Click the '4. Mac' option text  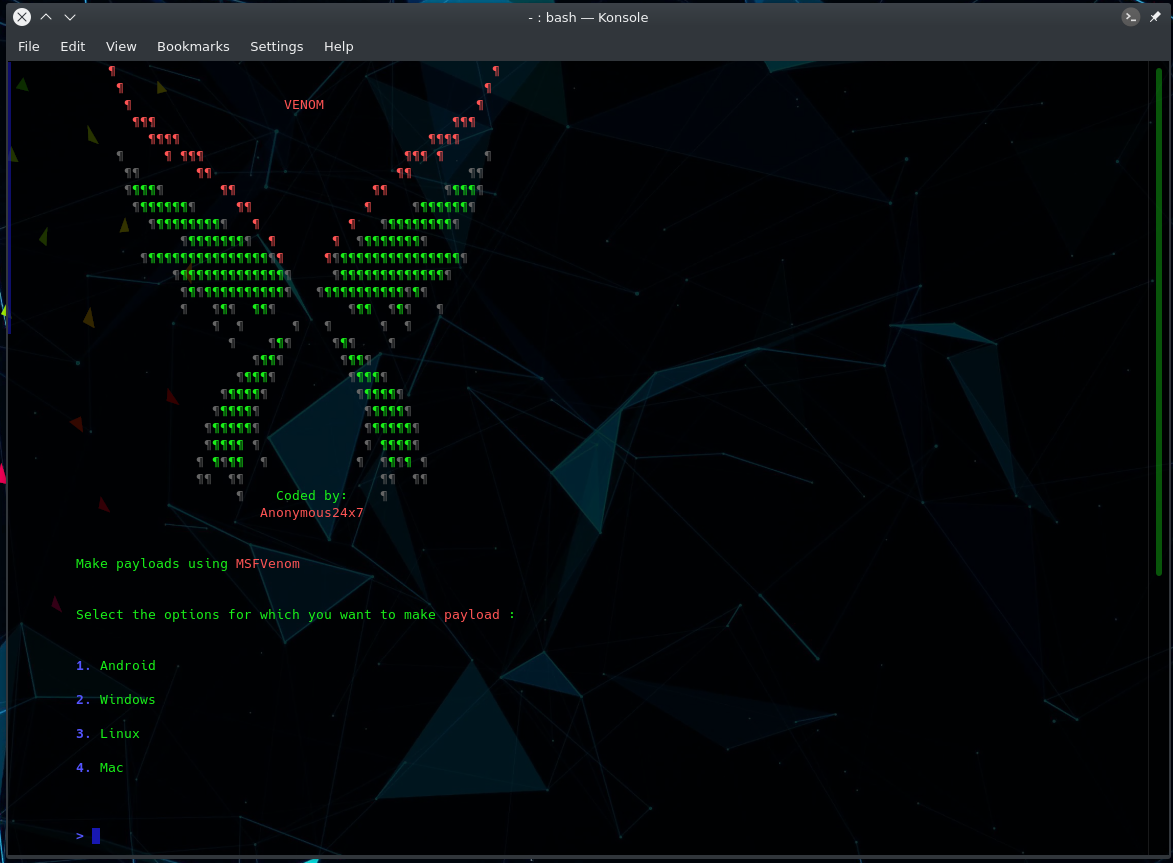coord(99,767)
